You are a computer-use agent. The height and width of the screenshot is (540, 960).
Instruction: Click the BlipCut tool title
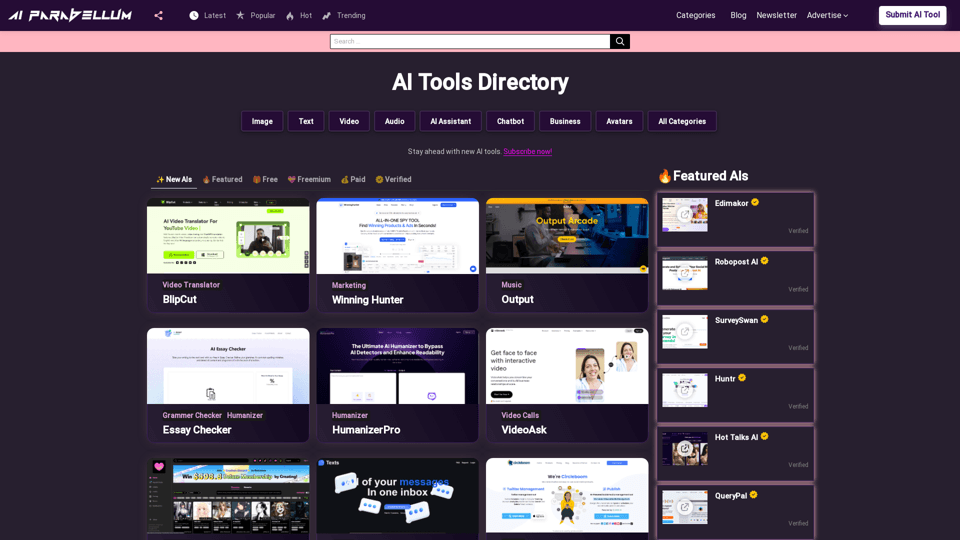click(x=179, y=299)
